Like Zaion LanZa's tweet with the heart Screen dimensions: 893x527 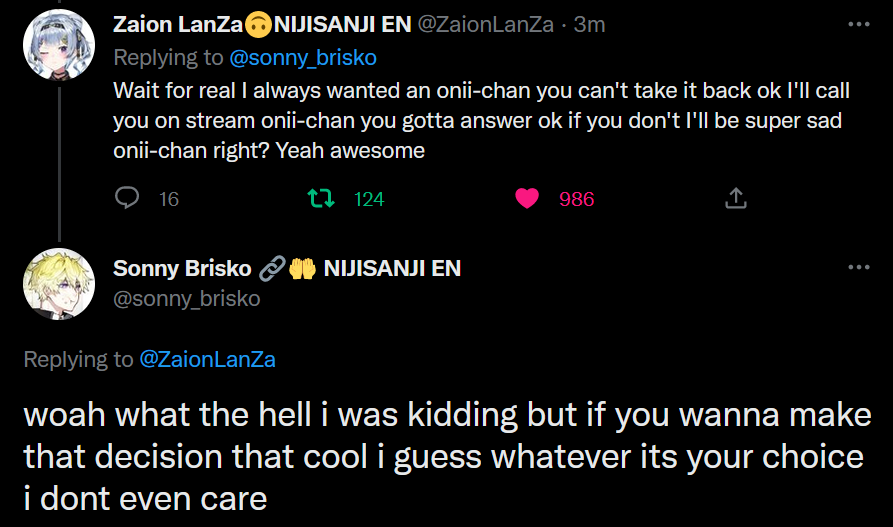[x=527, y=198]
